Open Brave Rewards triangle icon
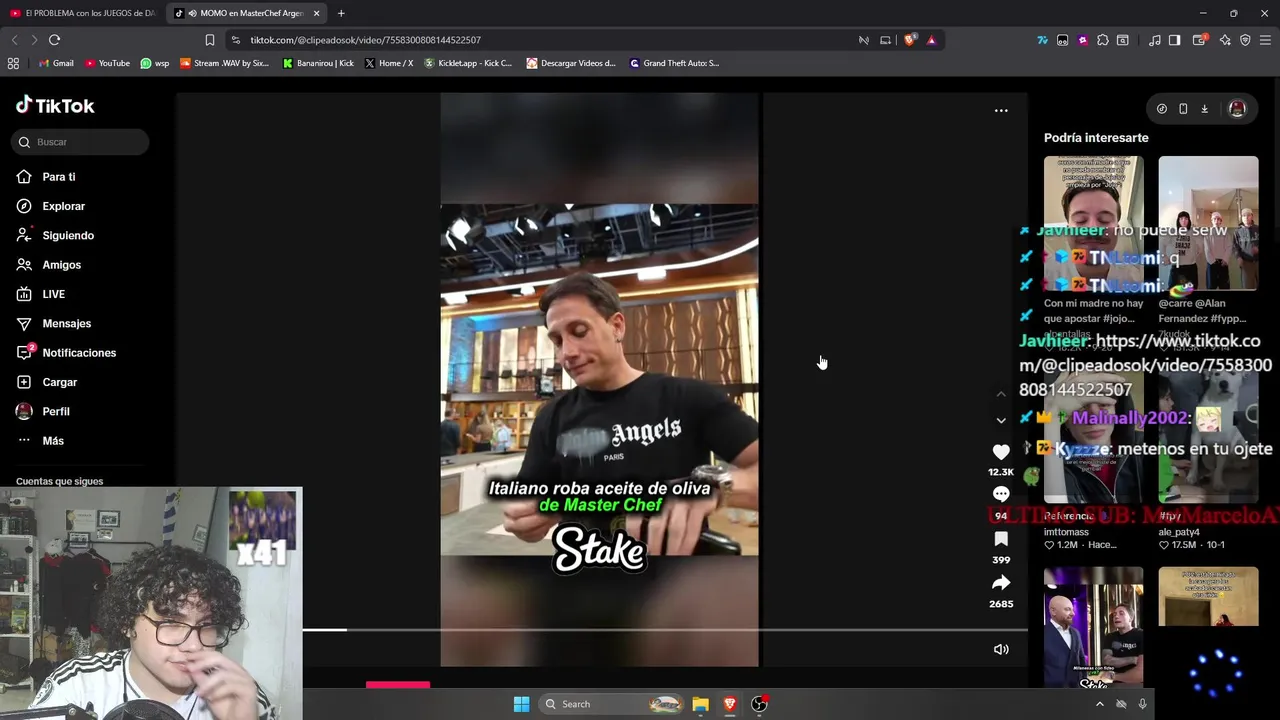1280x720 pixels. pyautogui.click(x=931, y=40)
